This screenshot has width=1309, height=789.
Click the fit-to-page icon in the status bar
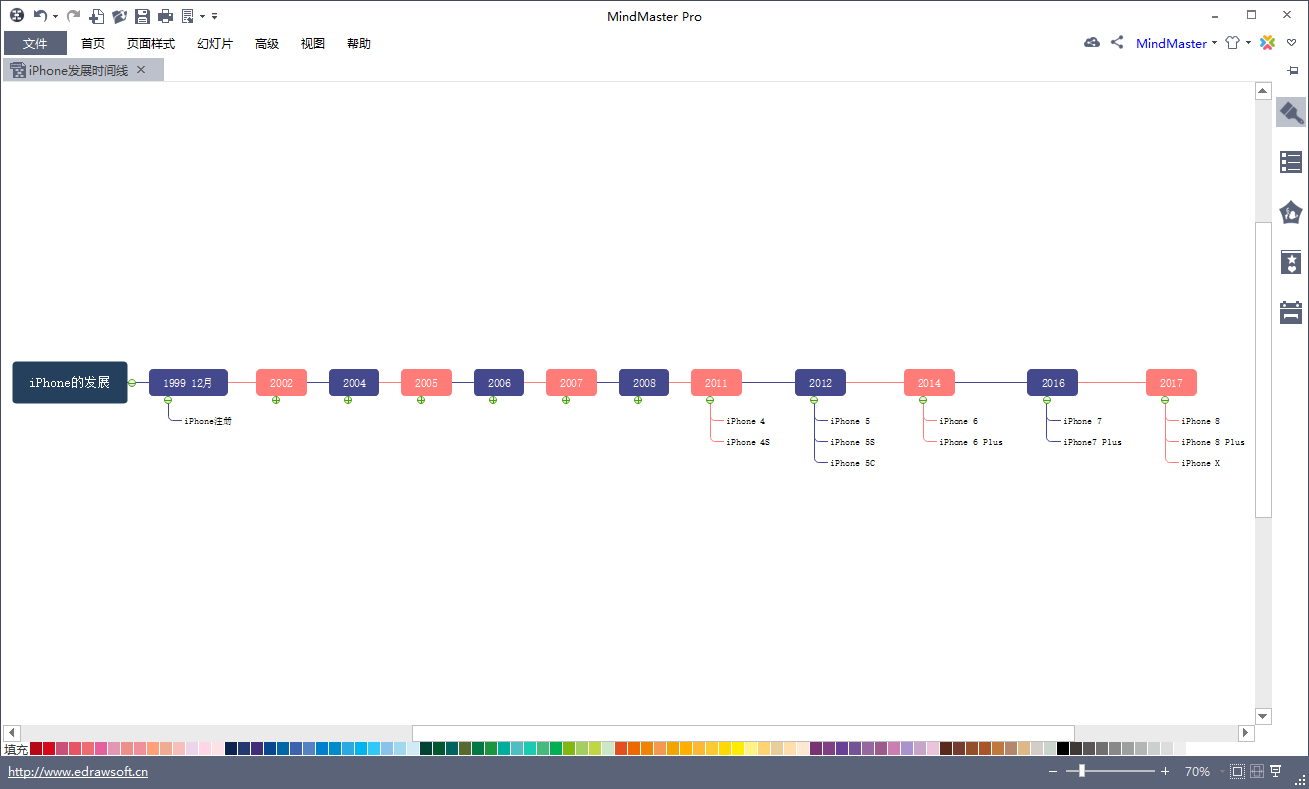tap(1238, 771)
